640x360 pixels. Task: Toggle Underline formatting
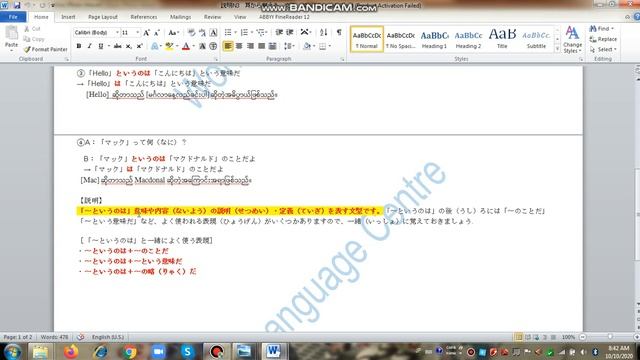point(100,46)
